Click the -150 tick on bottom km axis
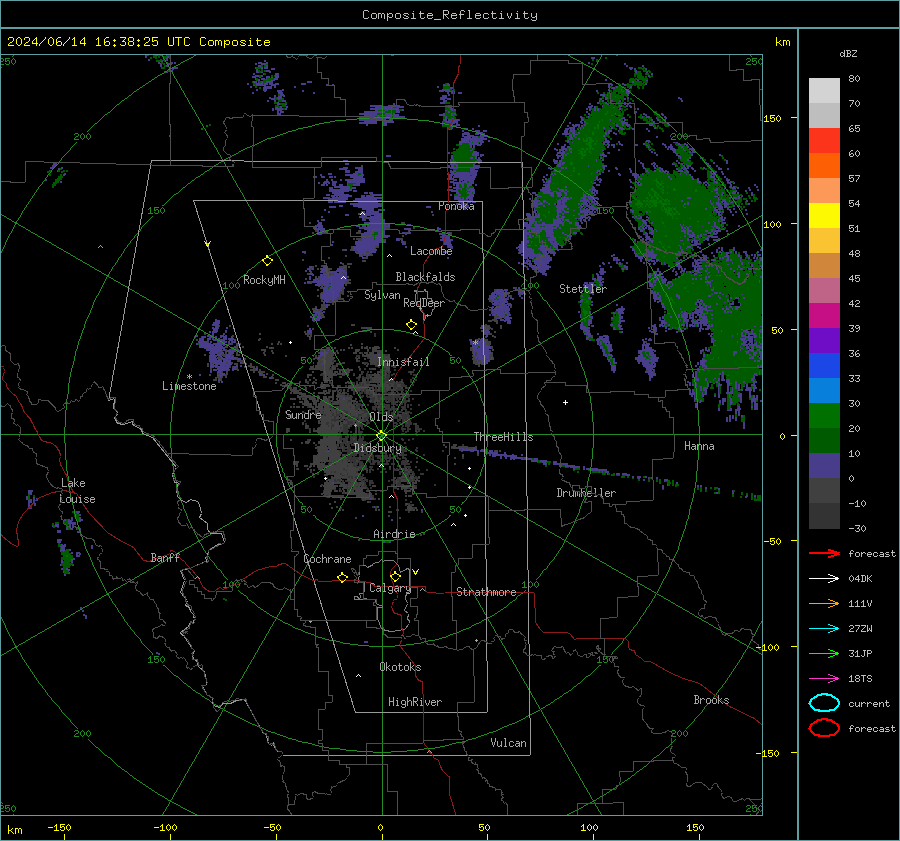900x841 pixels. tap(59, 827)
